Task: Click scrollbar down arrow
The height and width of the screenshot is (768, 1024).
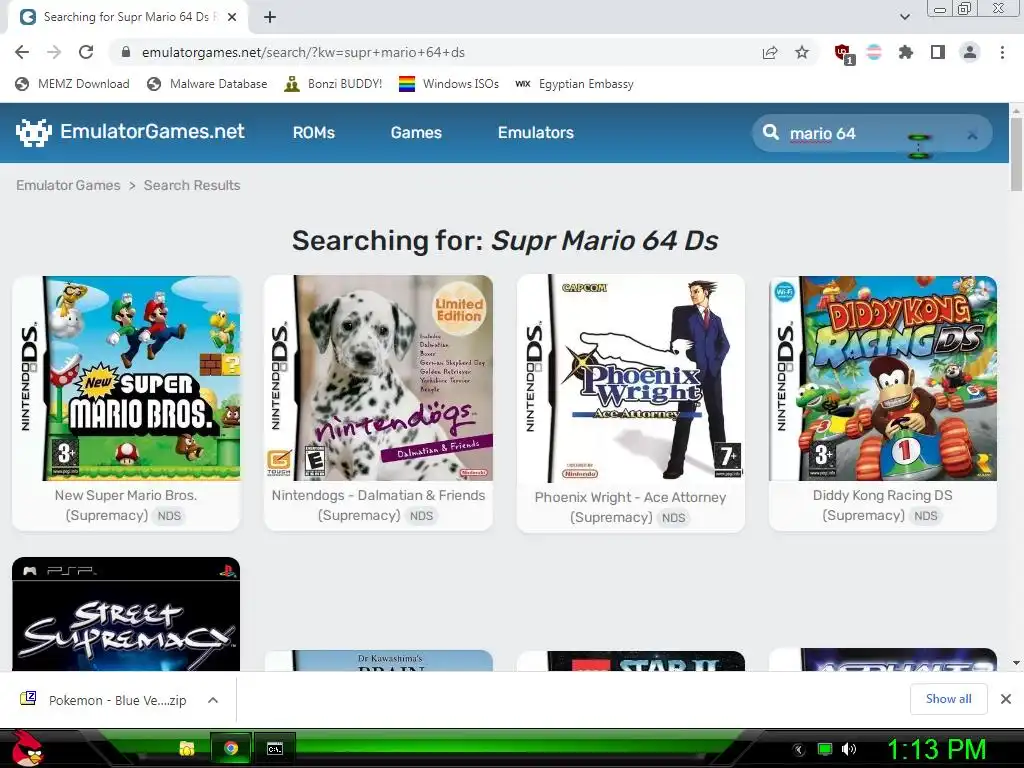Action: point(1016,663)
